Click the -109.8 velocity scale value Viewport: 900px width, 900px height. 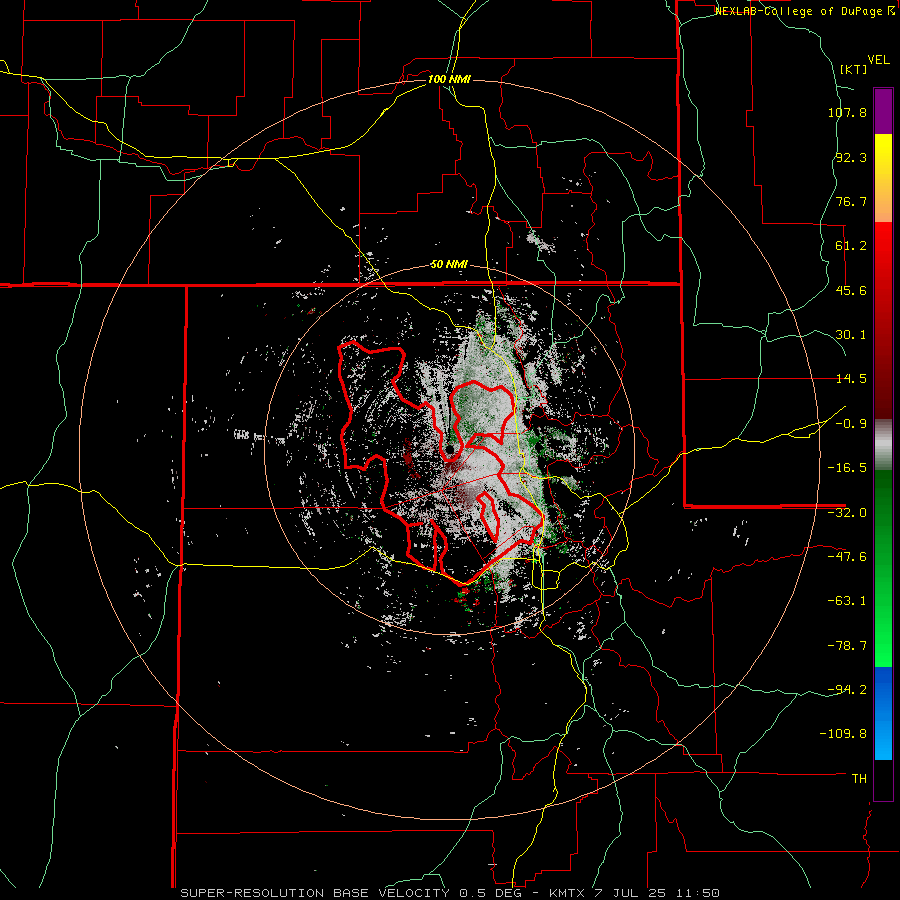tap(843, 734)
